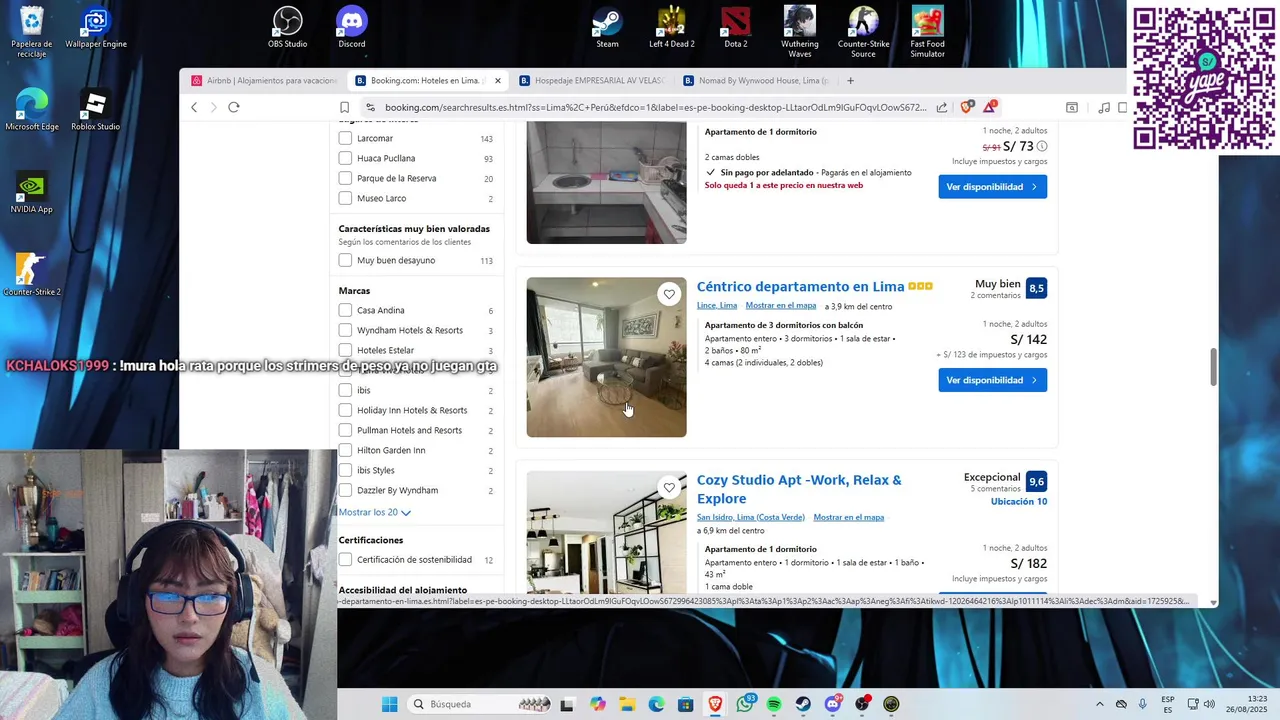
Task: Open a new browser tab
Action: tap(851, 80)
